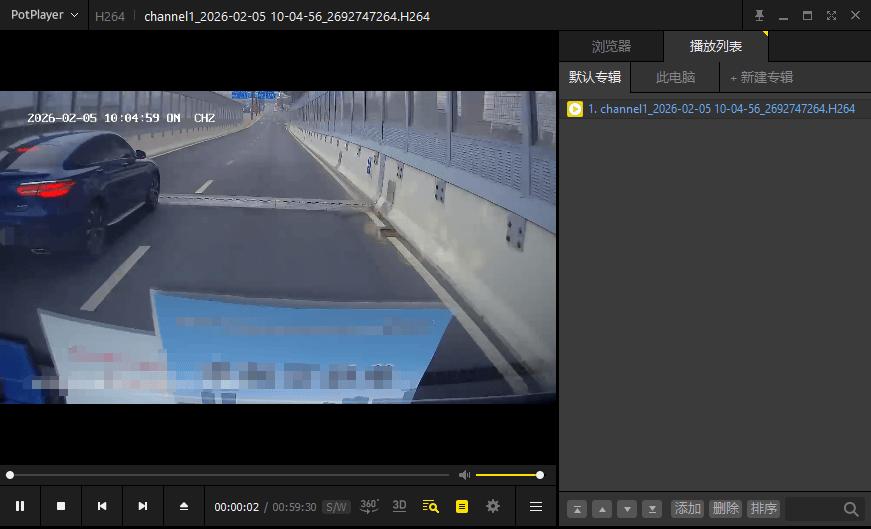Switch to the 浏览器 tab

click(611, 46)
